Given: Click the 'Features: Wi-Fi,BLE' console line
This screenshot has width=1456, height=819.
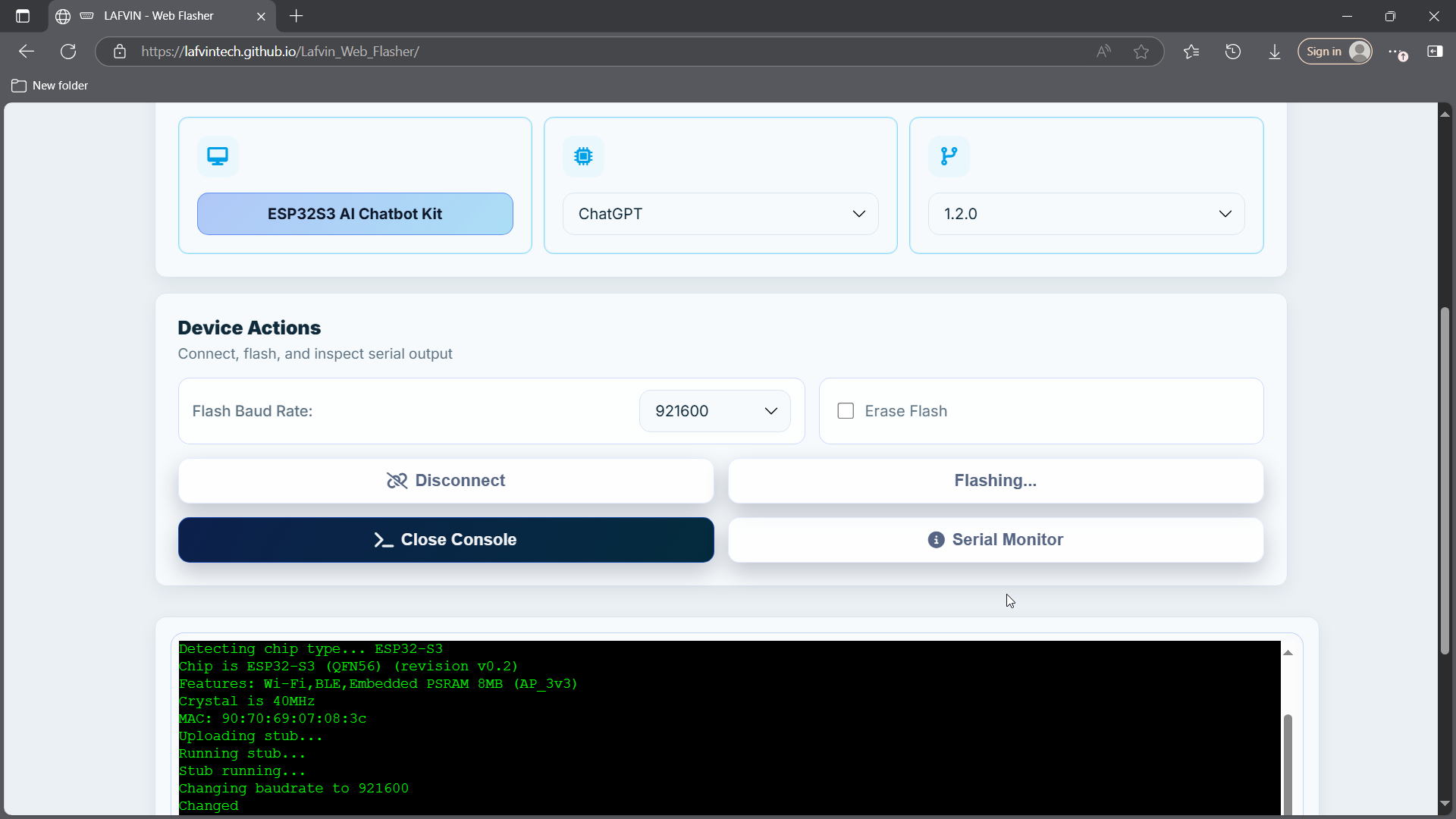Looking at the screenshot, I should 378,684.
